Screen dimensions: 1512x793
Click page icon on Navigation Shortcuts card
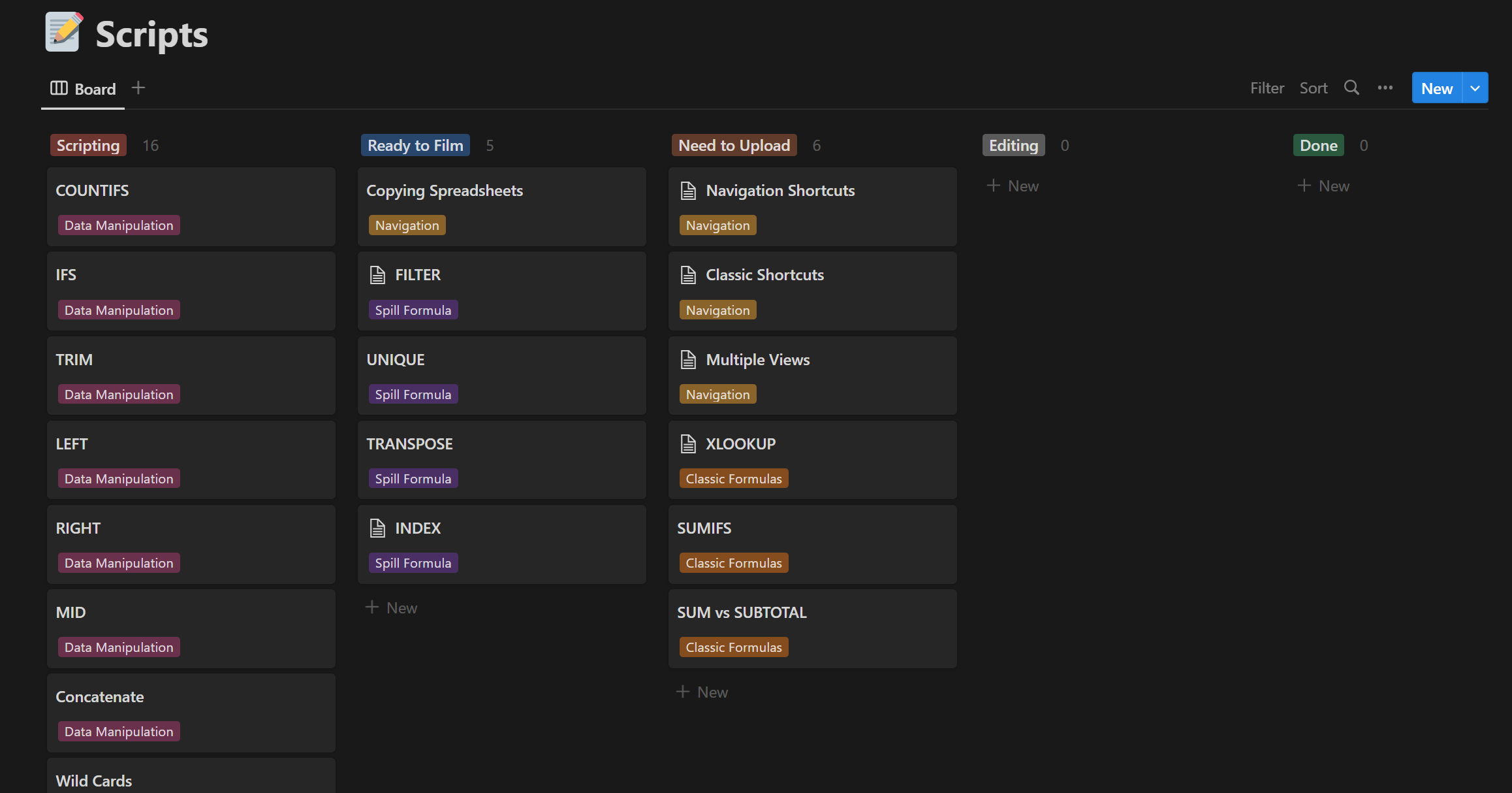click(688, 191)
